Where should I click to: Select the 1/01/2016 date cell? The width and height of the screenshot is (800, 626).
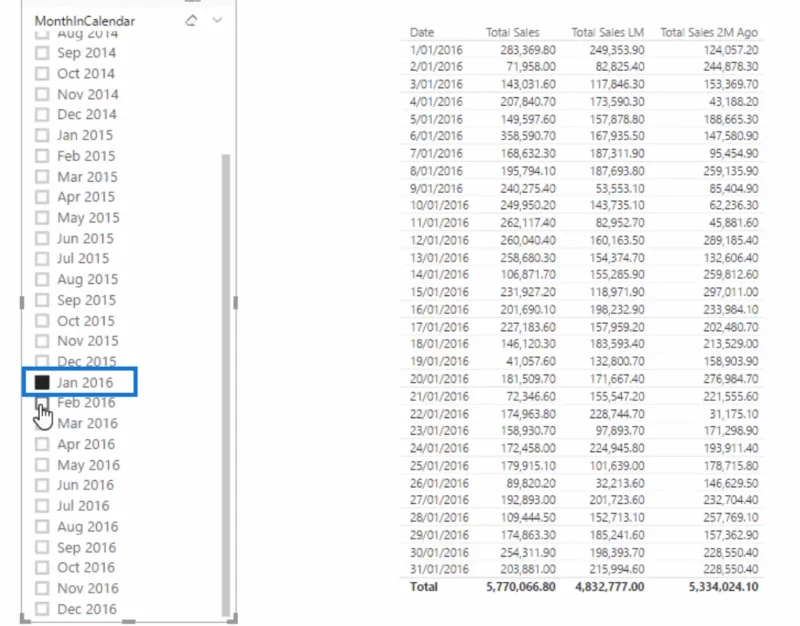(436, 50)
